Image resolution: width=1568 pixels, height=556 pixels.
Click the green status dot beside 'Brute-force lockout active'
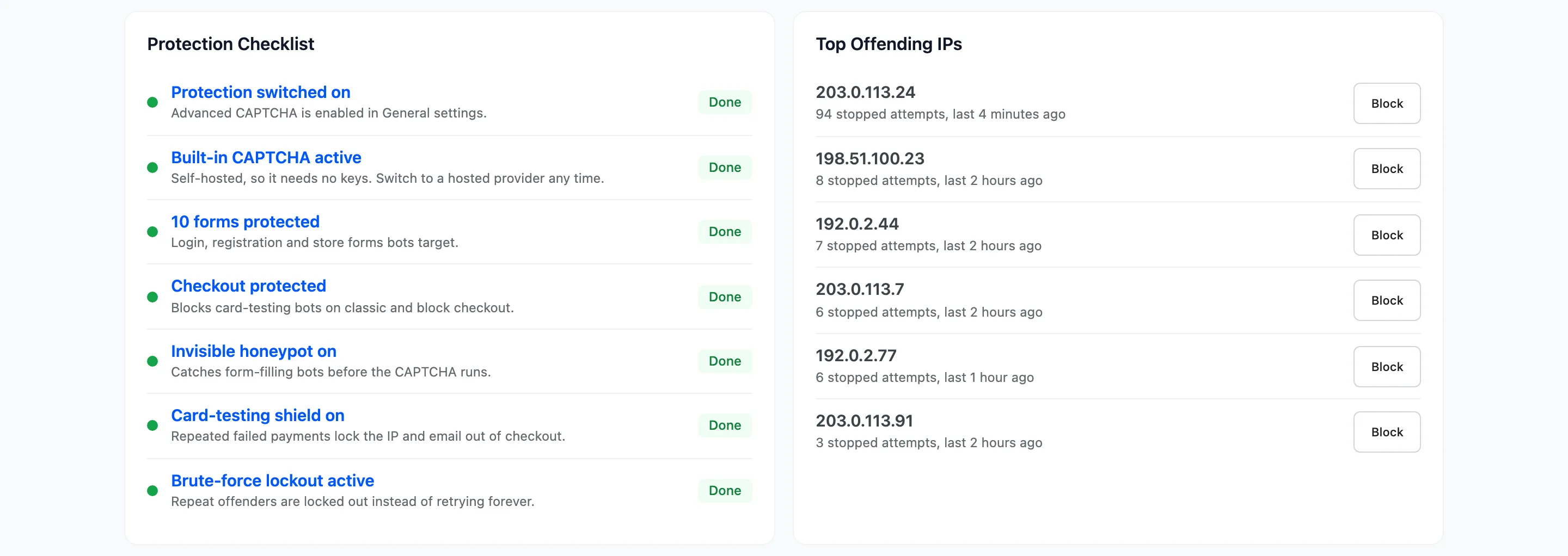point(153,490)
